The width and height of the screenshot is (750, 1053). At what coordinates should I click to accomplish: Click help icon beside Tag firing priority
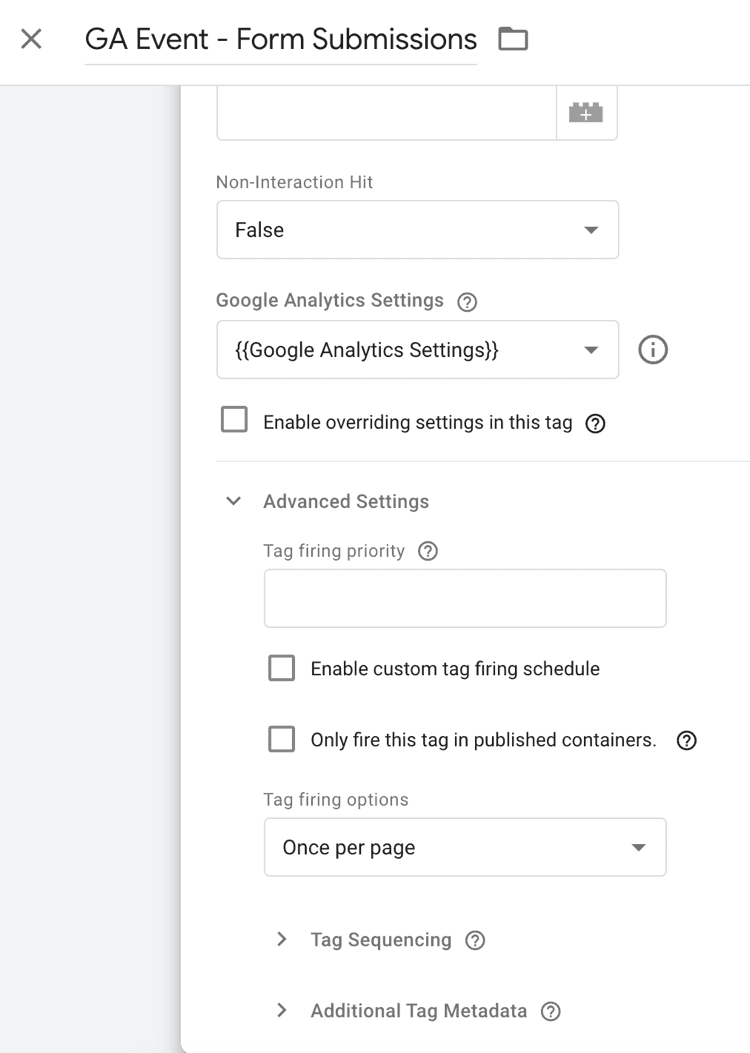(429, 550)
